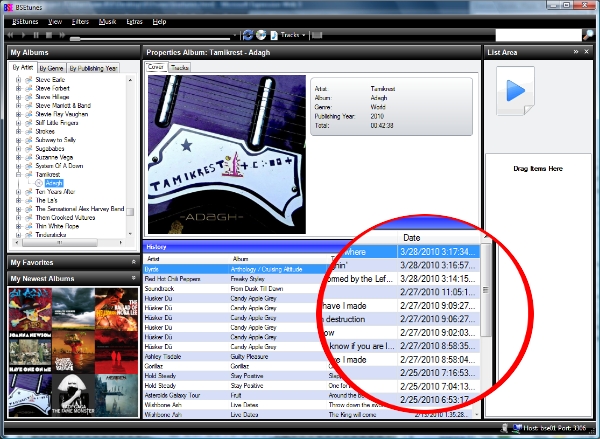Image resolution: width=600 pixels, height=439 pixels.
Task: Click the List Area double-chevron icon
Action: tap(576, 52)
